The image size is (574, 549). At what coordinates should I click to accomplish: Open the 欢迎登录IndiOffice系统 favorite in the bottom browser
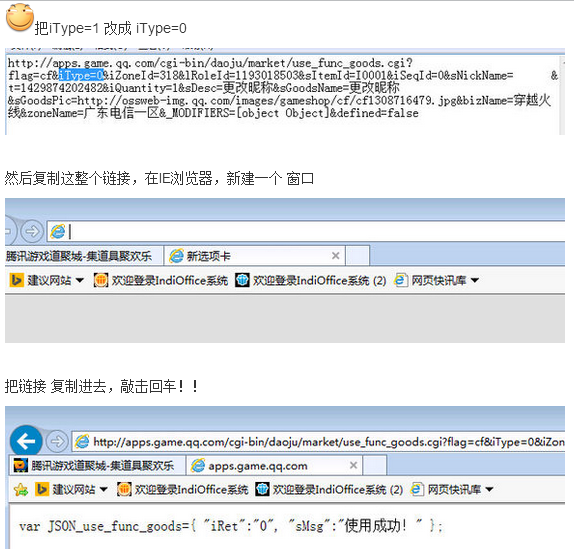coord(183,489)
